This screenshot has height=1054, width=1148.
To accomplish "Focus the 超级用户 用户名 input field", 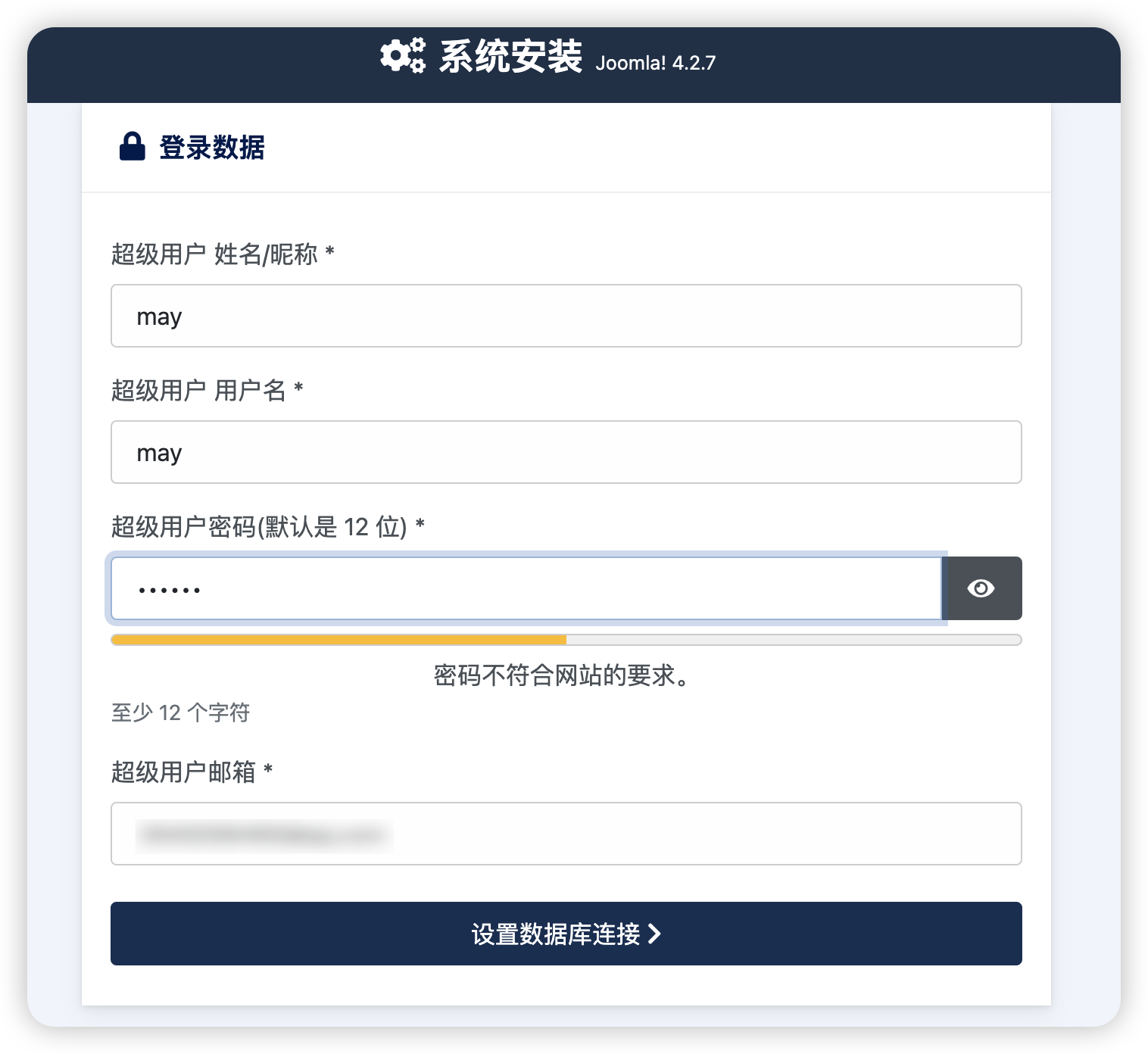I will 566,452.
